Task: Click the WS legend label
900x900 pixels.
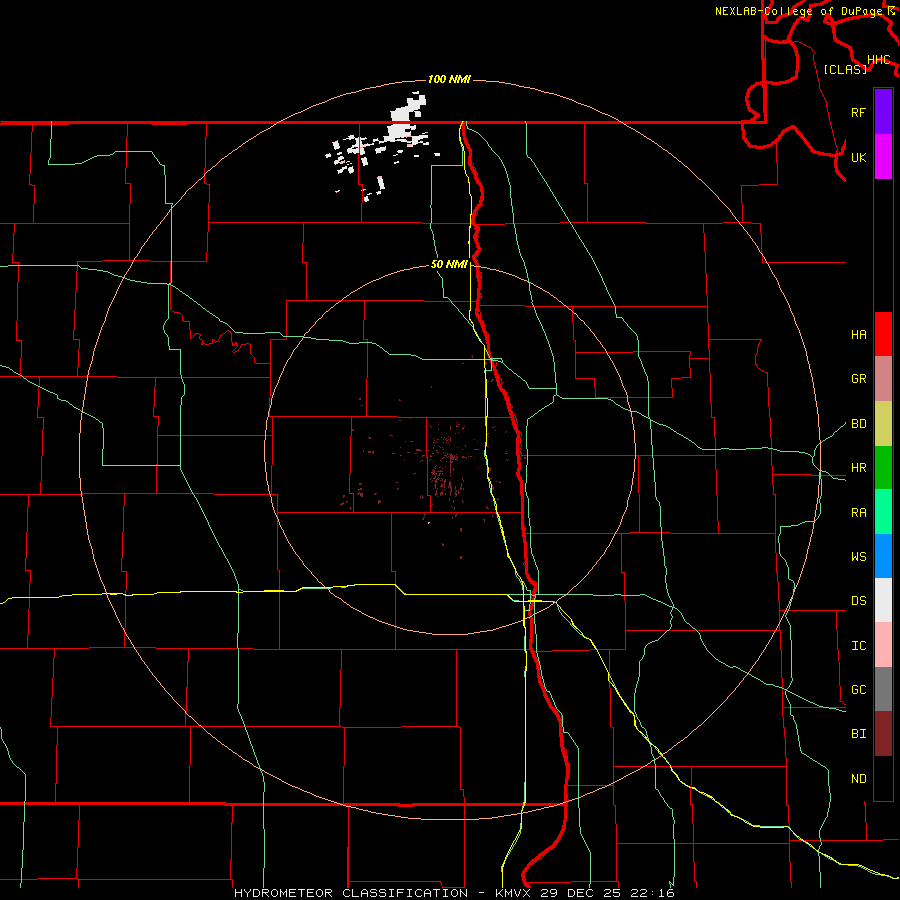Action: pyautogui.click(x=858, y=557)
